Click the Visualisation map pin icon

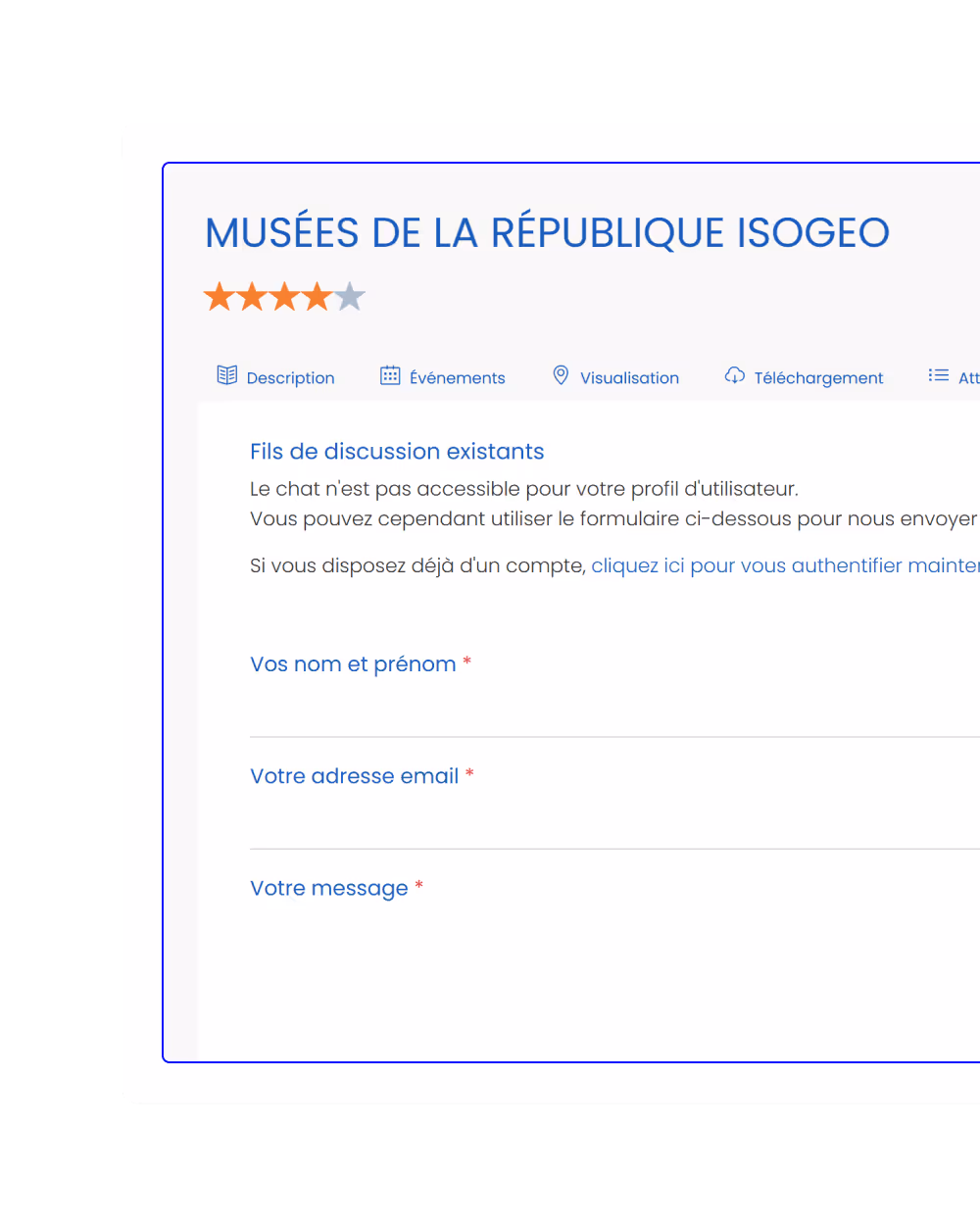pyautogui.click(x=561, y=374)
